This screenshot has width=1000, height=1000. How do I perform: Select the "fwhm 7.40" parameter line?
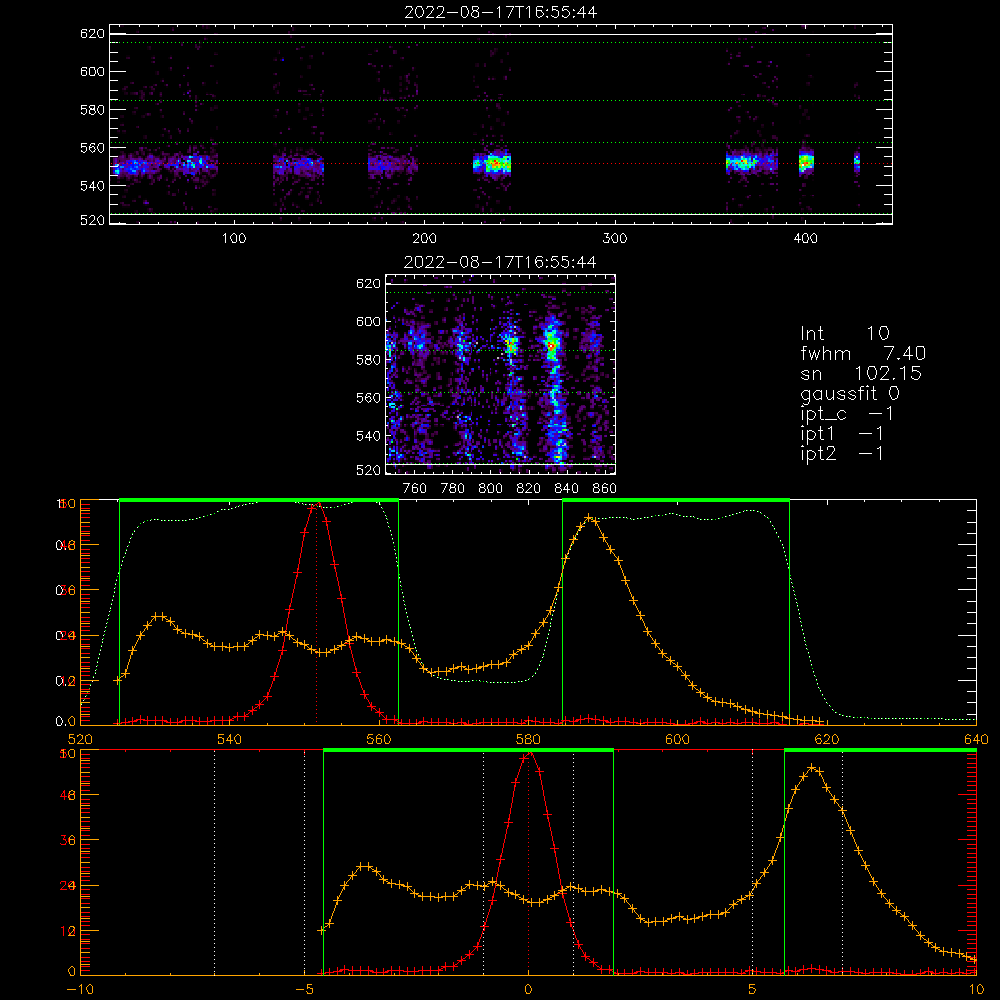pyautogui.click(x=863, y=353)
